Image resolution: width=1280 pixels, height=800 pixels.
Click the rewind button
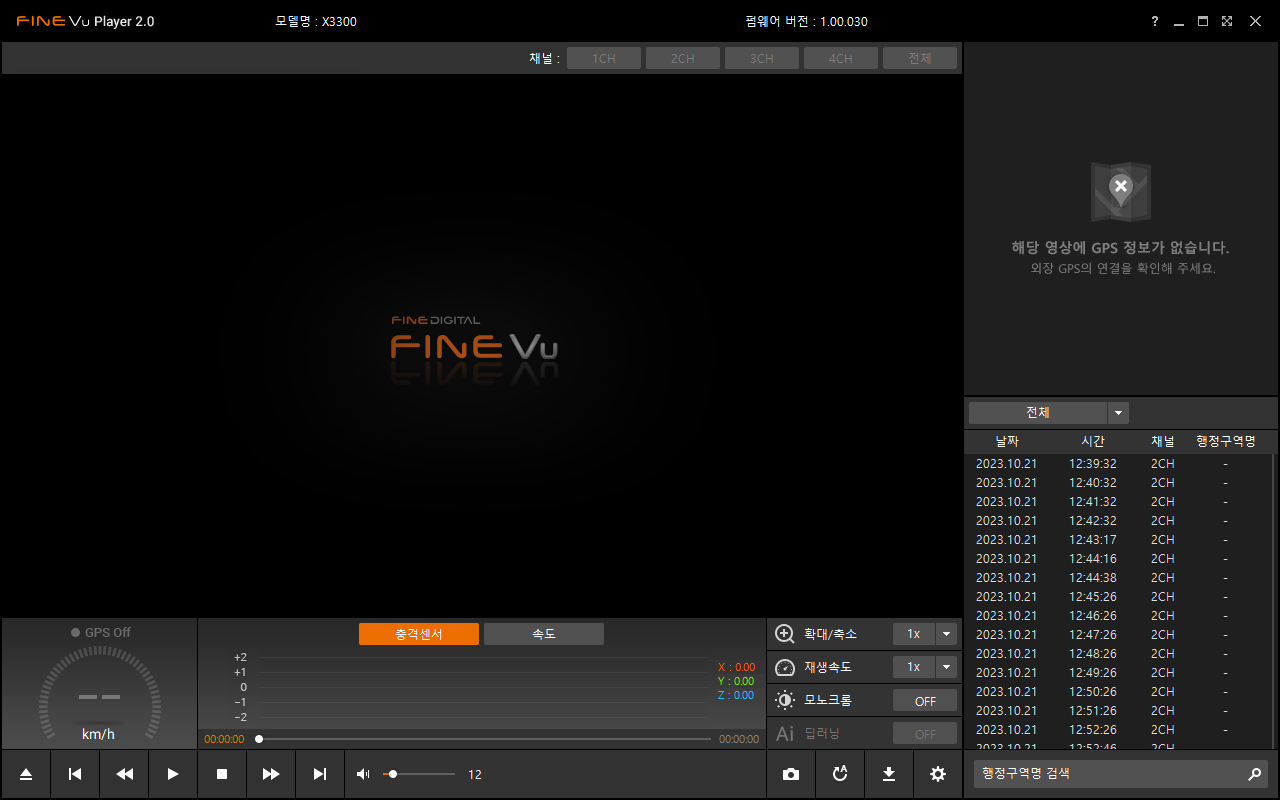point(124,774)
